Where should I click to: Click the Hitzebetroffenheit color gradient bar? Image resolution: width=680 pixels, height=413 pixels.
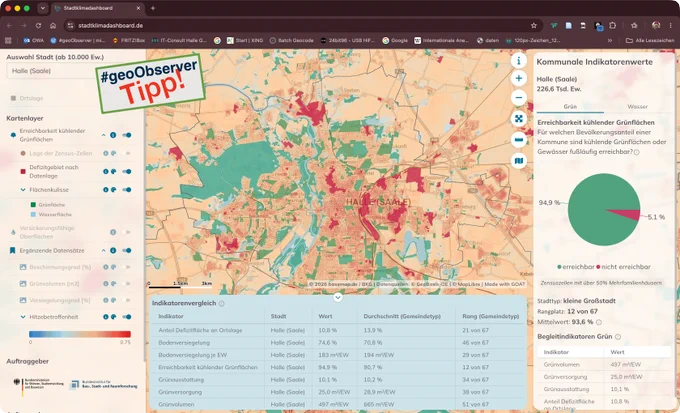point(80,334)
